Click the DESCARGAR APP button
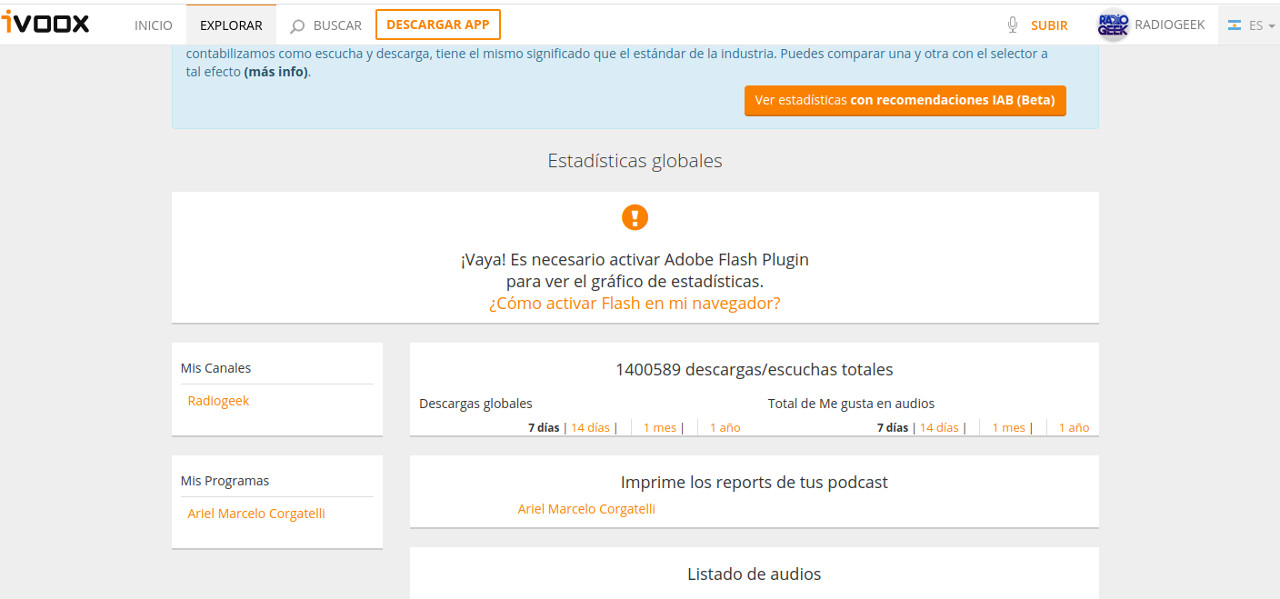The image size is (1280, 599). coord(438,24)
